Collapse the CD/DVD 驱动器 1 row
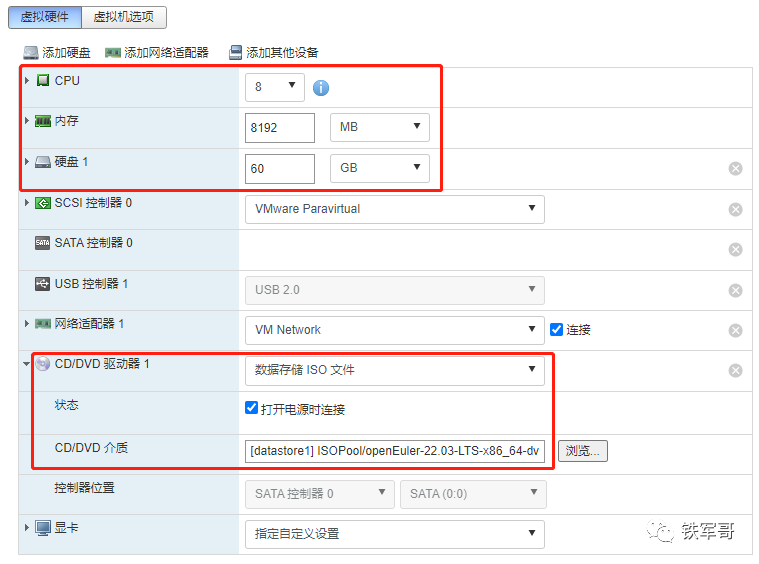759x564 pixels. click(x=27, y=364)
